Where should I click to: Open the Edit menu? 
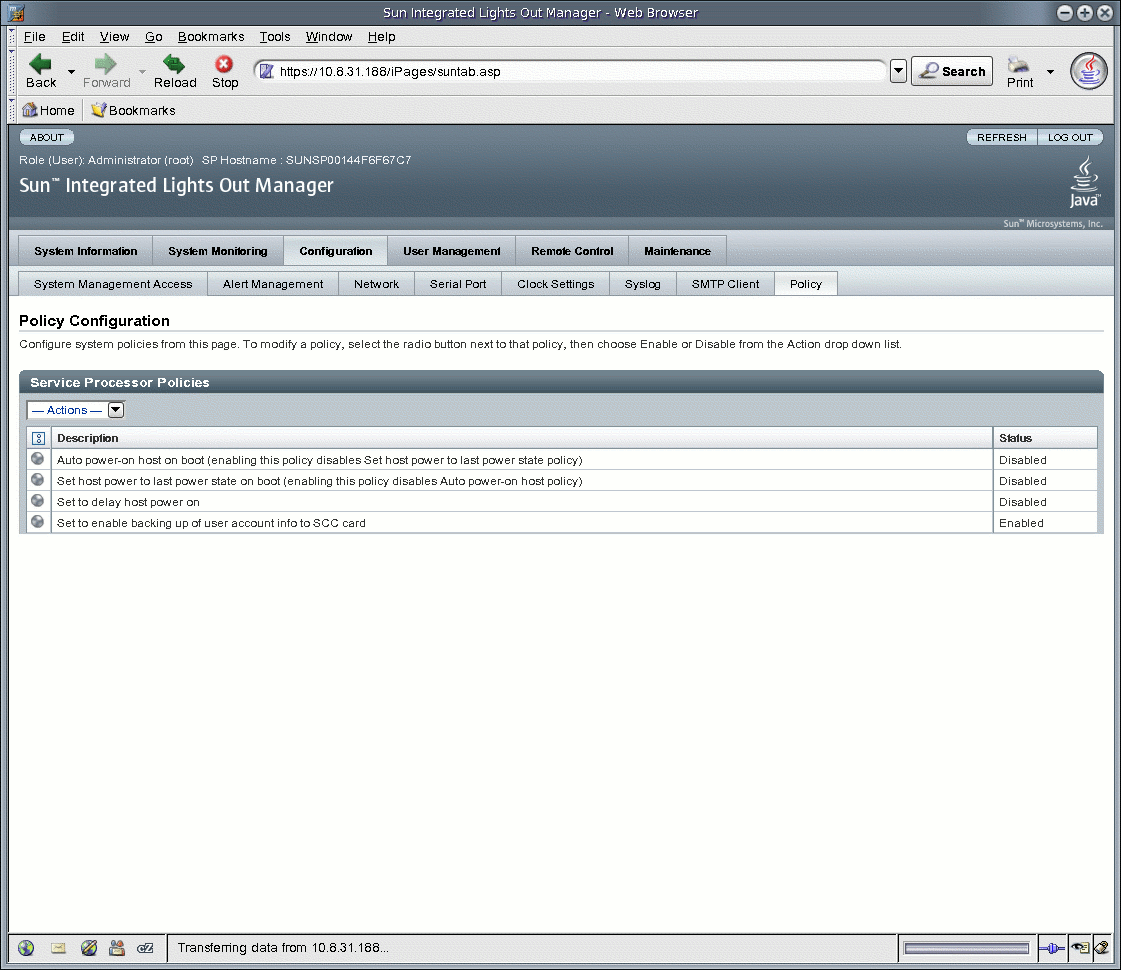point(73,36)
